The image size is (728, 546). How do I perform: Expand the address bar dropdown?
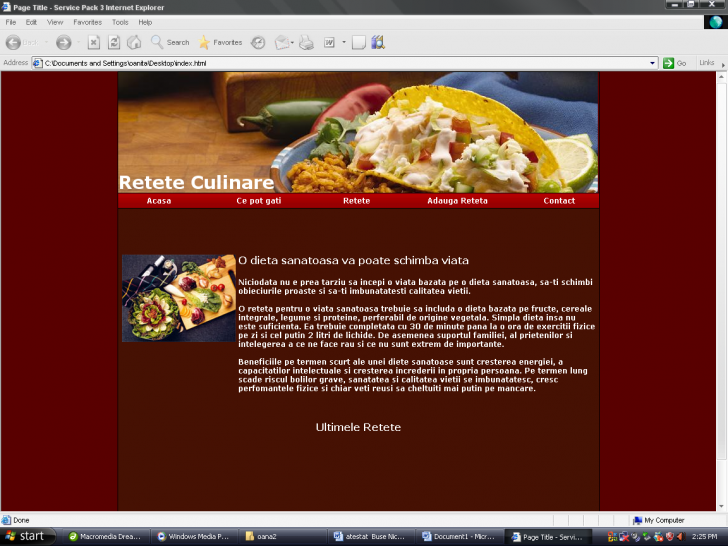coord(652,63)
